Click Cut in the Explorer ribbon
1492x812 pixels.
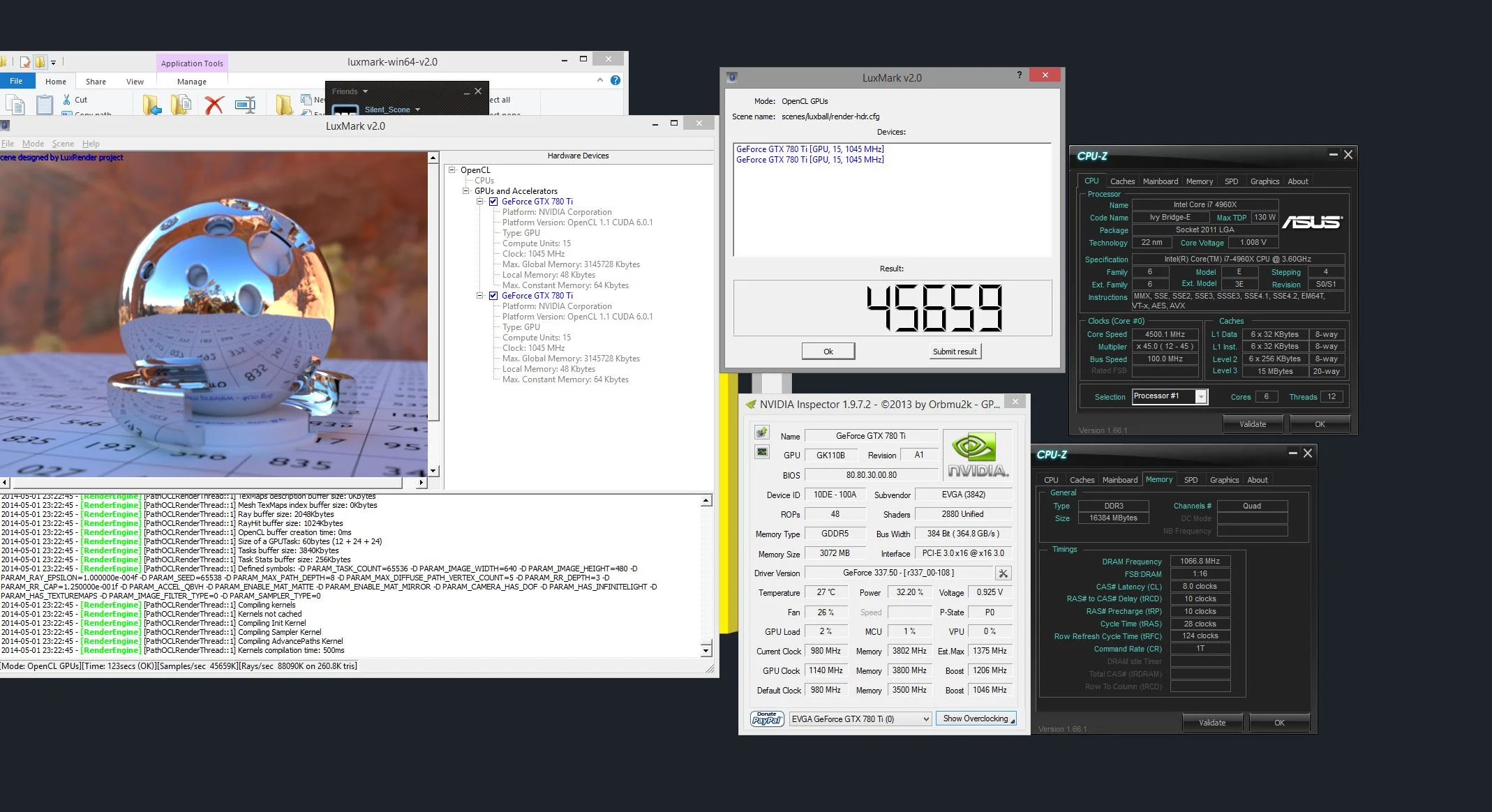point(75,100)
